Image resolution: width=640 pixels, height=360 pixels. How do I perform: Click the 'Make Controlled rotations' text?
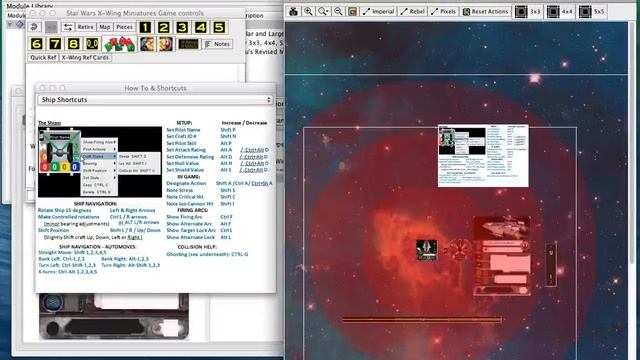(x=69, y=217)
